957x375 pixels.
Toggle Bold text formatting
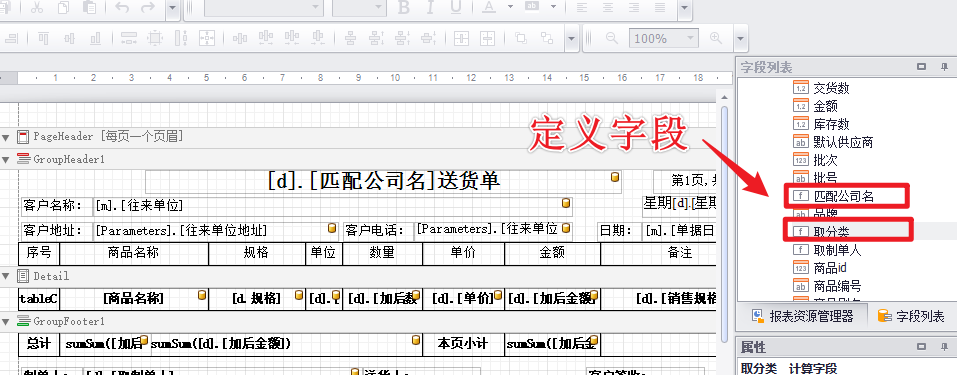403,7
